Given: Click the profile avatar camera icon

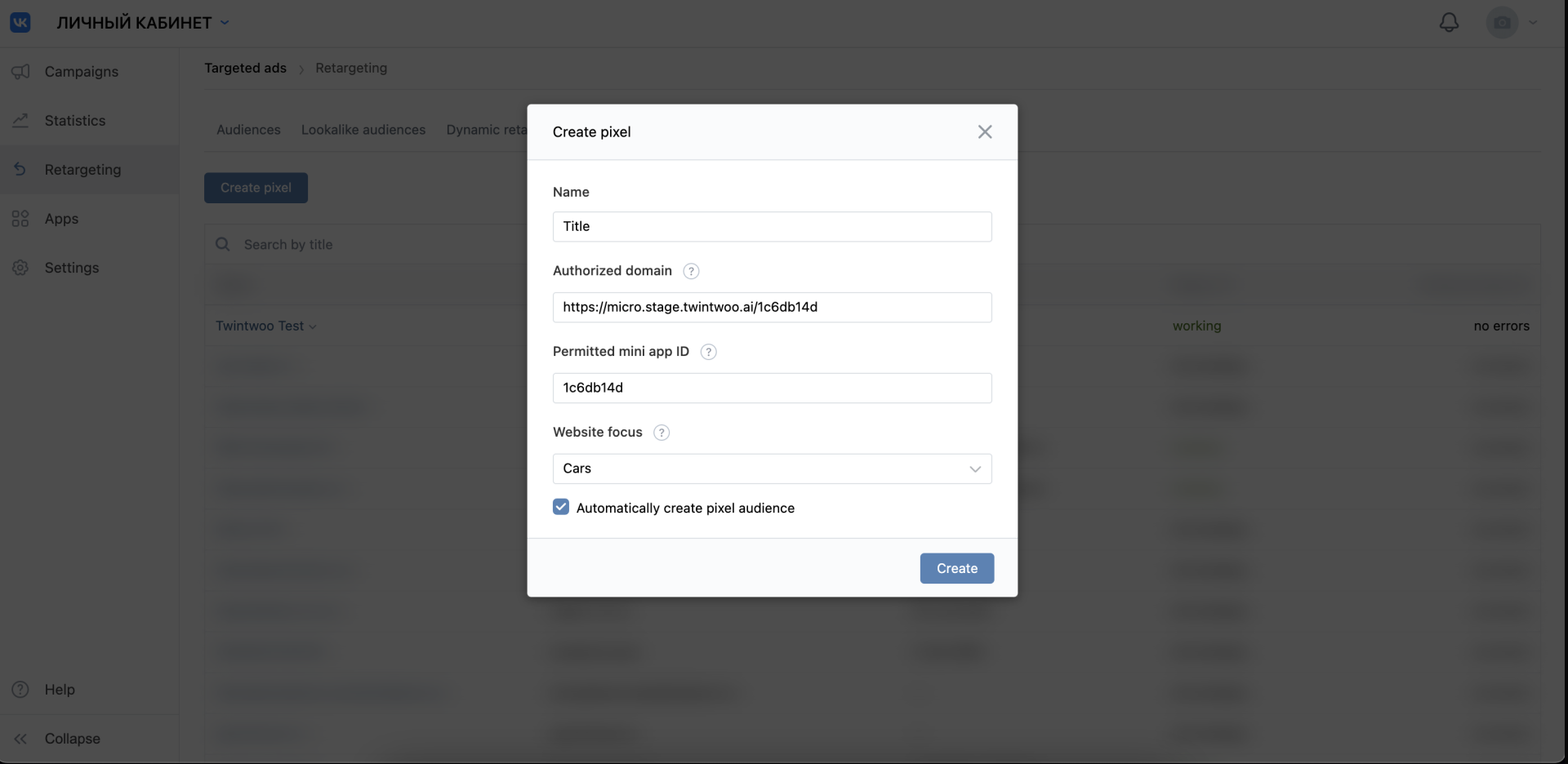Looking at the screenshot, I should click(x=1502, y=22).
